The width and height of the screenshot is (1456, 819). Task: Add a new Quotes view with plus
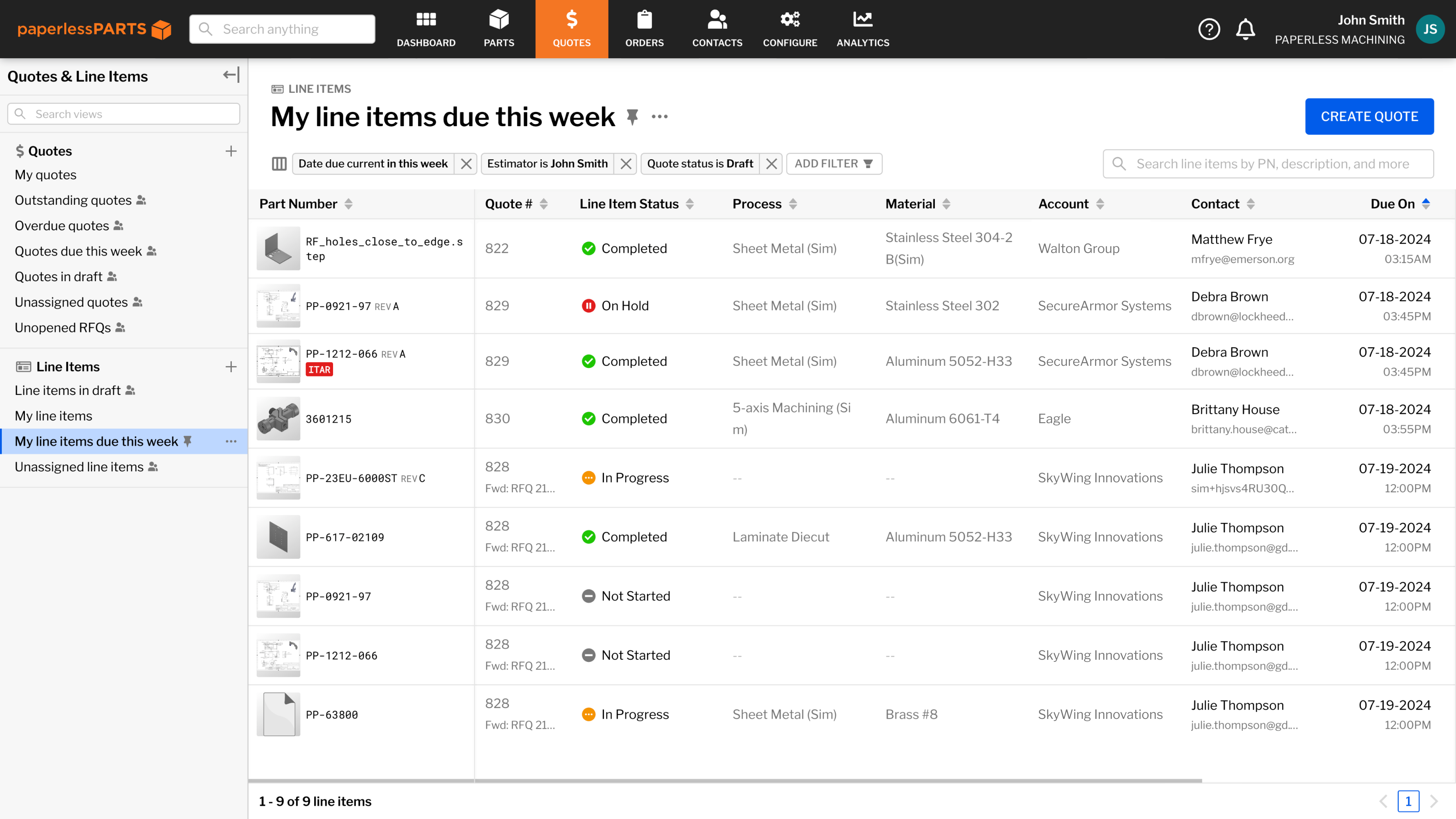(x=231, y=151)
